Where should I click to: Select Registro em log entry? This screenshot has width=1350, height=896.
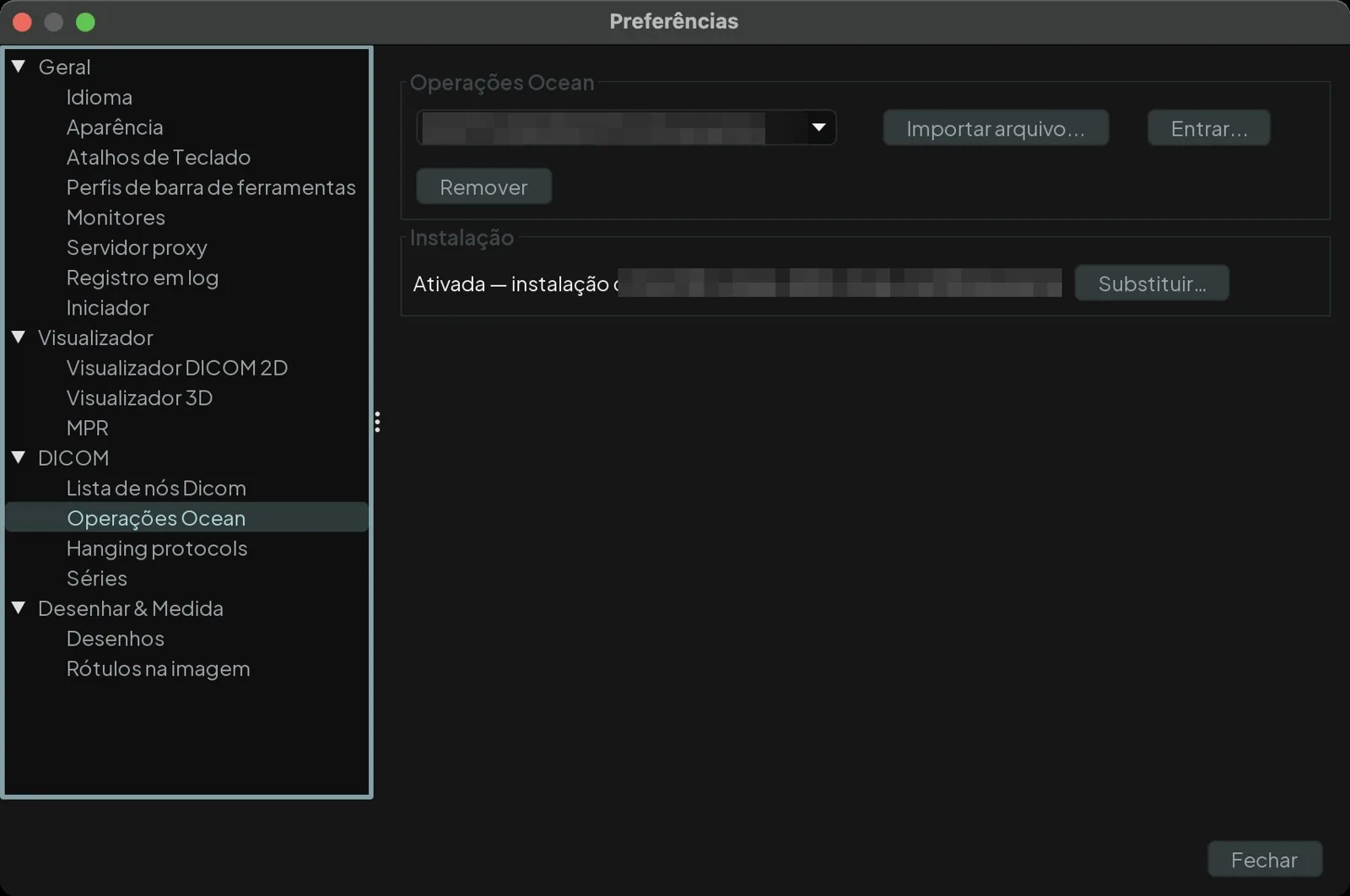tap(143, 278)
